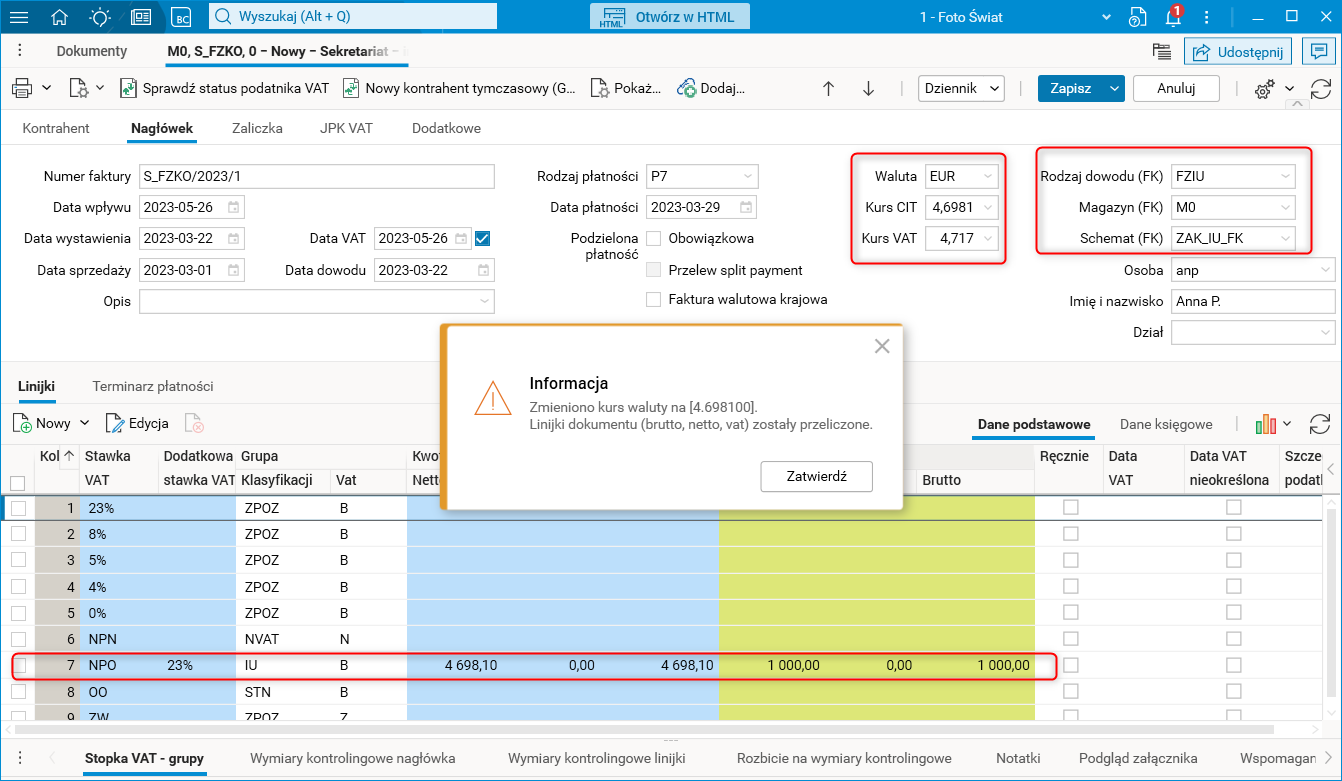The width and height of the screenshot is (1342, 781).
Task: Tick Faktura walutowa krajowa checkbox
Action: click(654, 299)
